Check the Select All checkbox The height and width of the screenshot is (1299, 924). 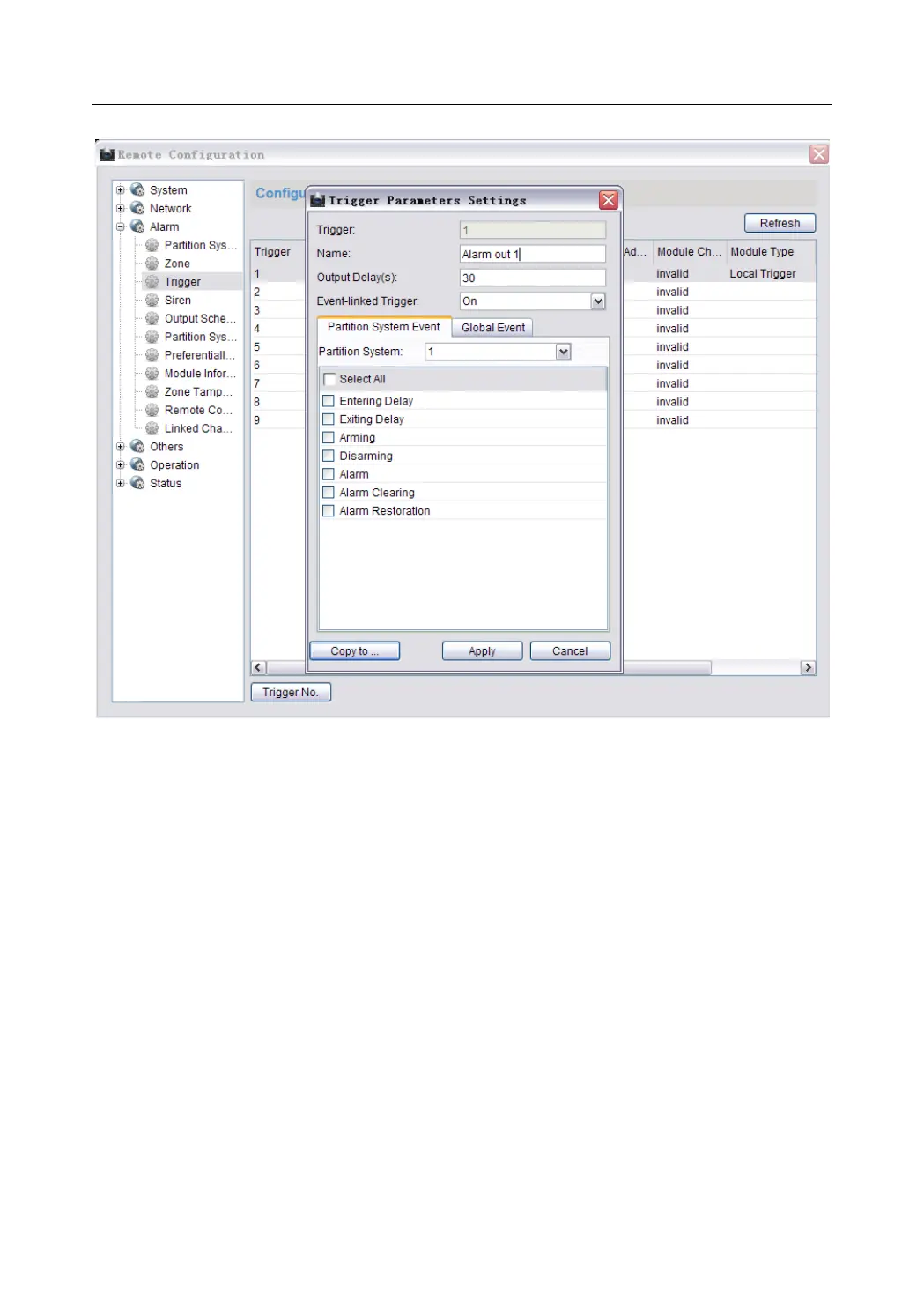[x=330, y=379]
